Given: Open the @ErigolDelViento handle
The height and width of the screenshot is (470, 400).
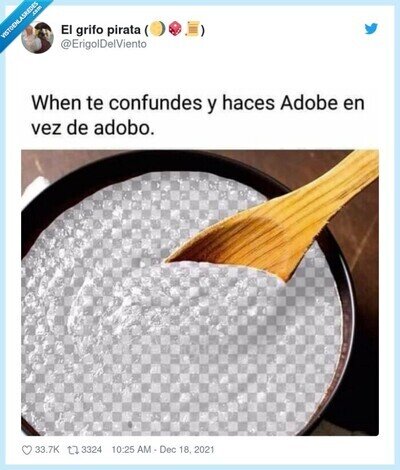Looking at the screenshot, I should 104,44.
